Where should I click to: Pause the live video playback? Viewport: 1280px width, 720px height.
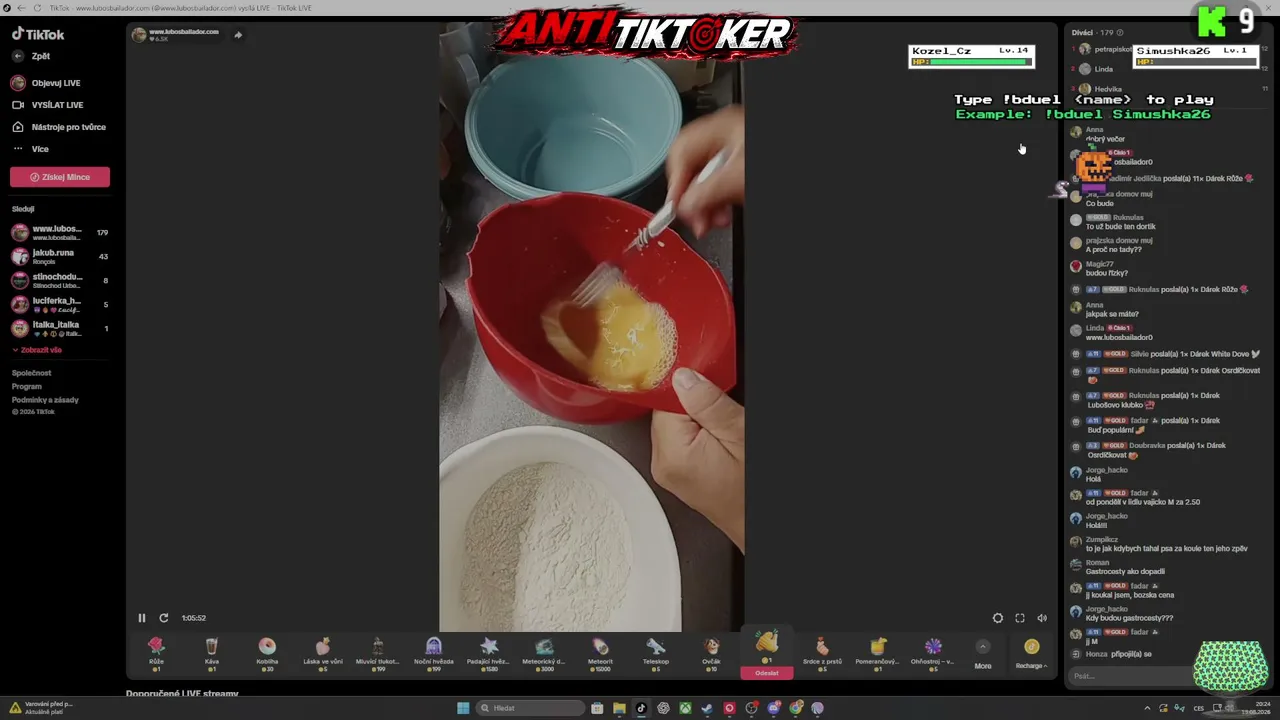pos(142,618)
